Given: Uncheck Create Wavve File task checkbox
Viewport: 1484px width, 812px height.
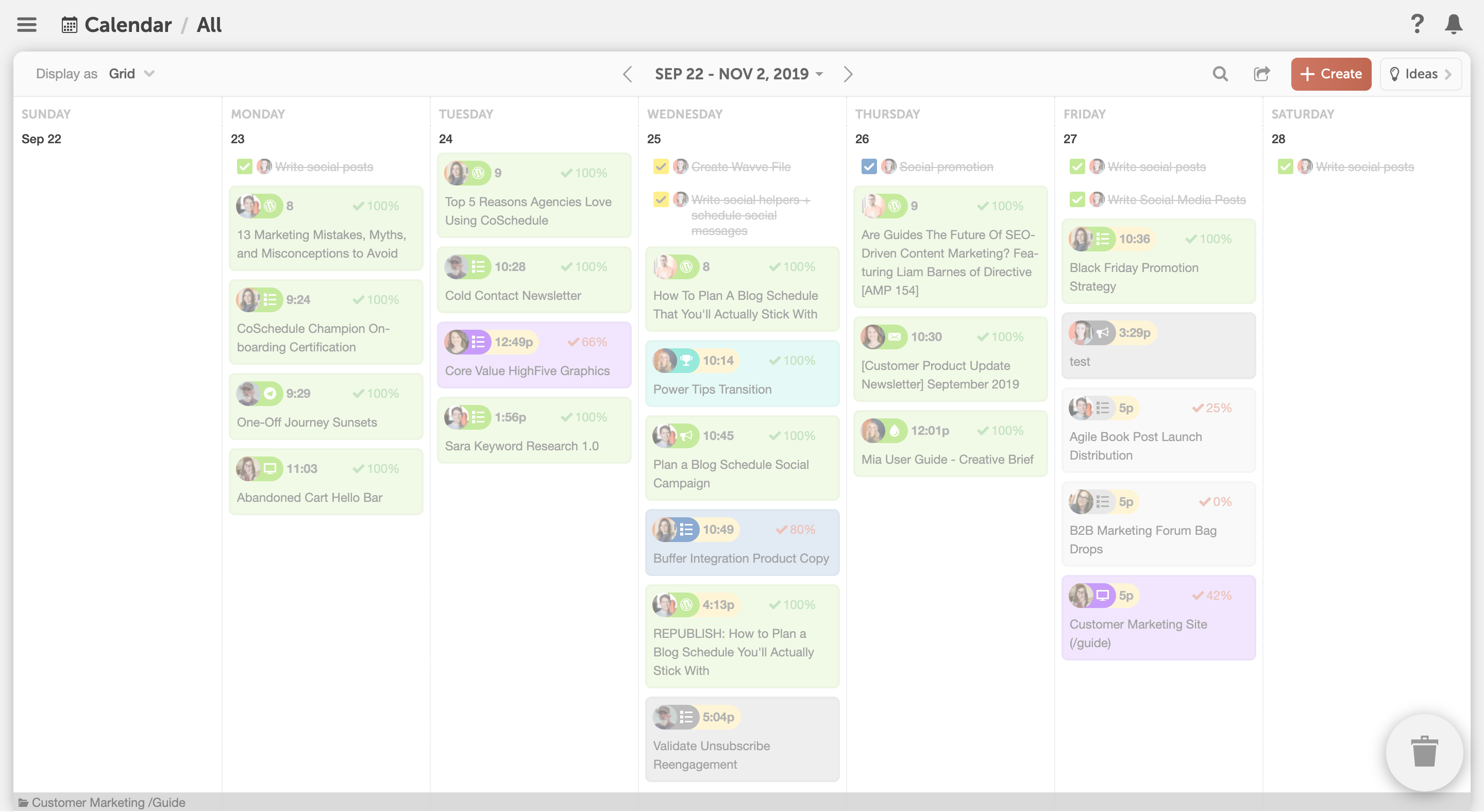Looking at the screenshot, I should [x=660, y=167].
